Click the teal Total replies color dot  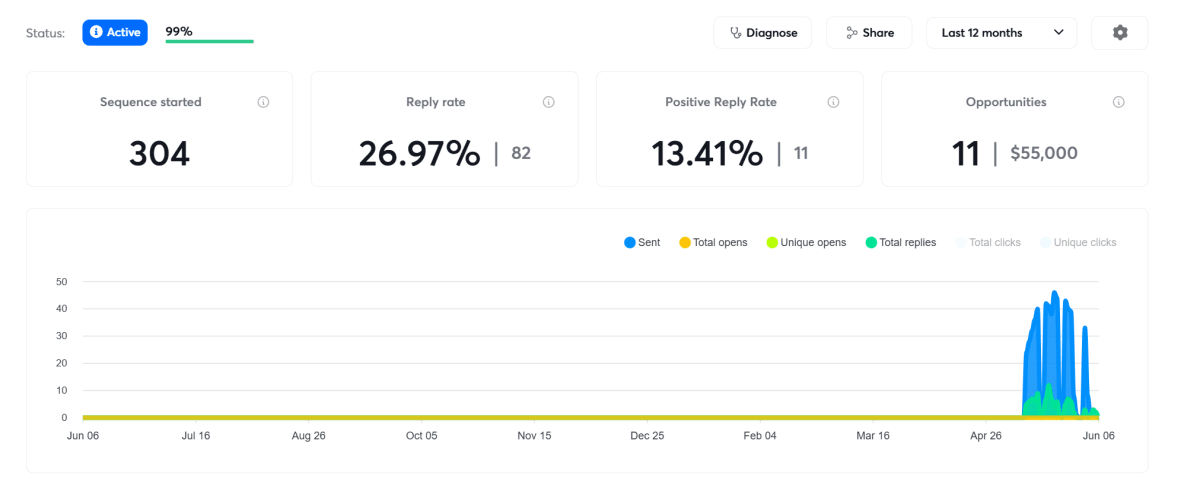click(871, 243)
